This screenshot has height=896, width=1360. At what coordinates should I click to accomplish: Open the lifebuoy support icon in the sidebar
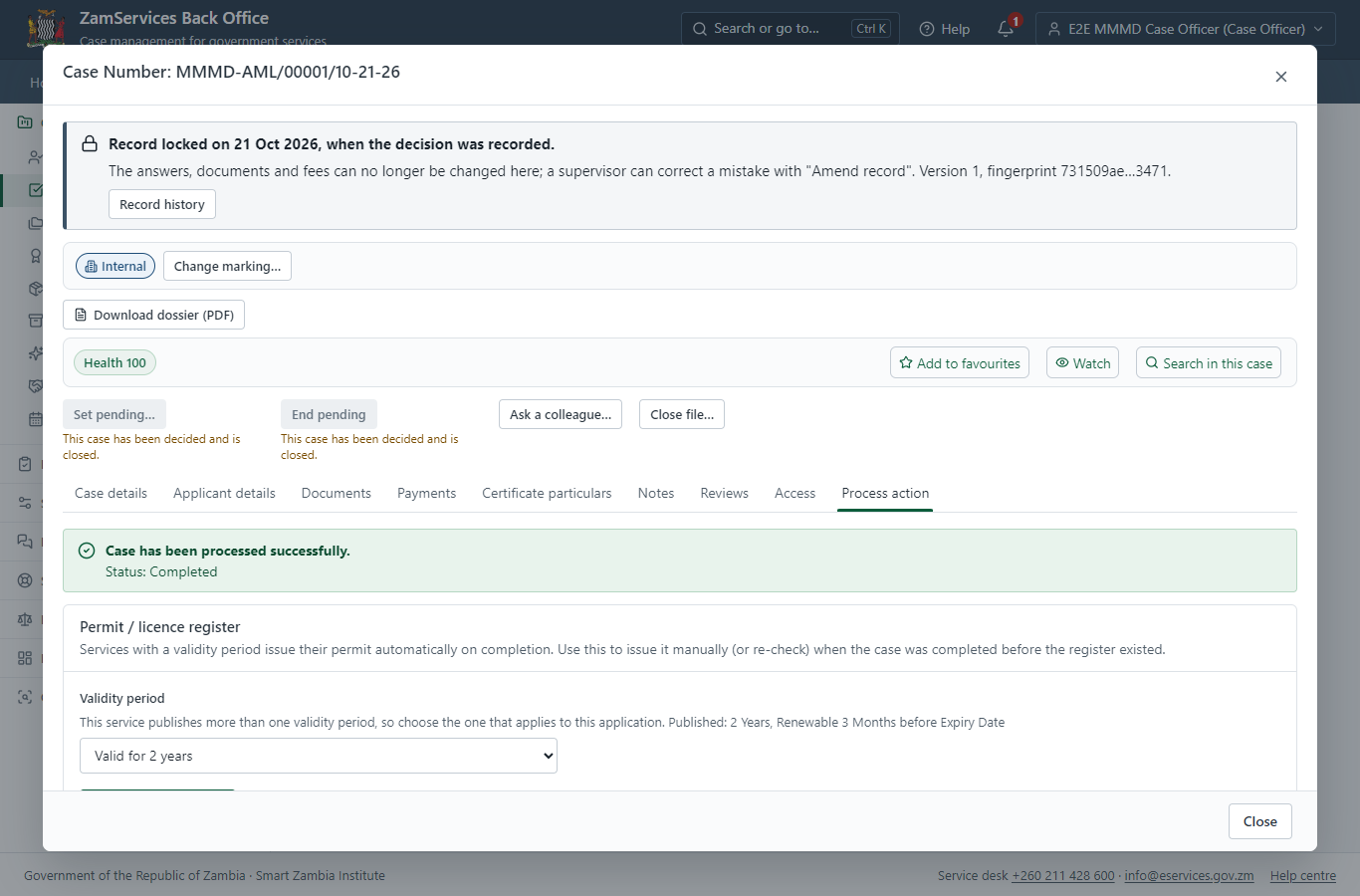25,580
